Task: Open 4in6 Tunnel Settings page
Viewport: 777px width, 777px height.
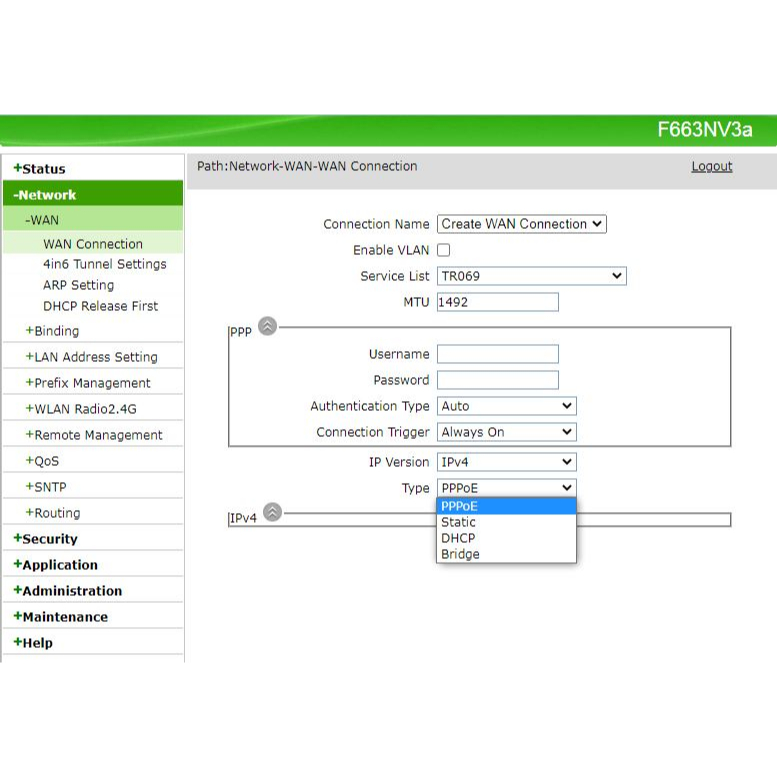Action: point(104,264)
